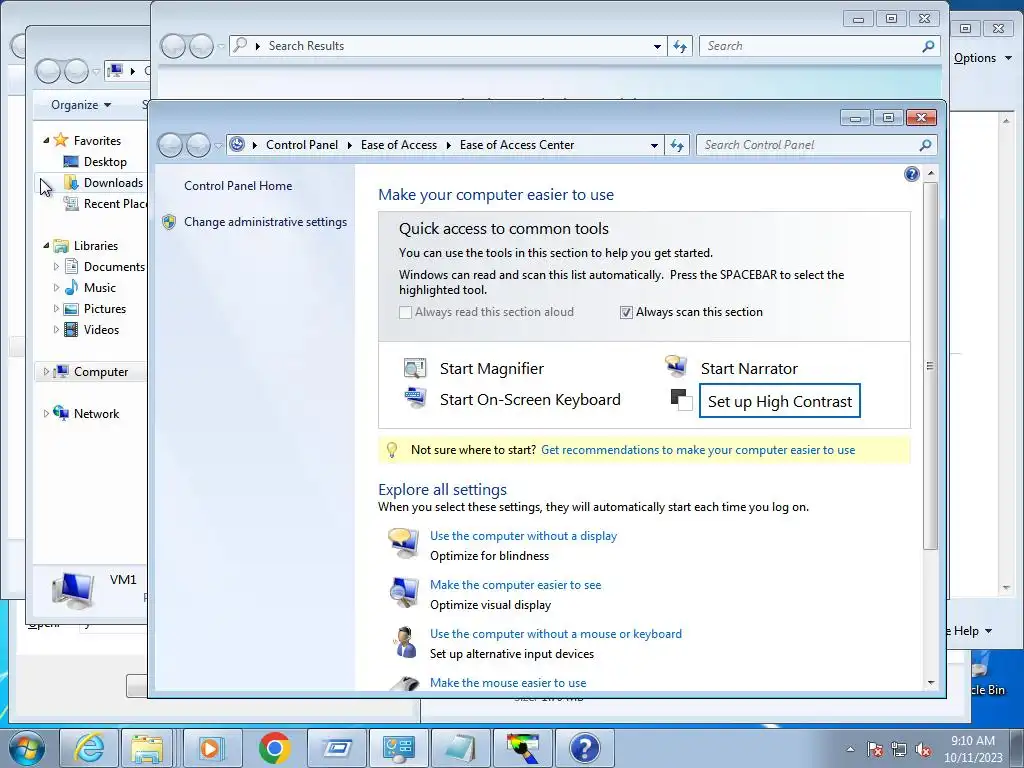Open the Ease of Access address bar dropdown
The width and height of the screenshot is (1024, 768).
(x=654, y=145)
